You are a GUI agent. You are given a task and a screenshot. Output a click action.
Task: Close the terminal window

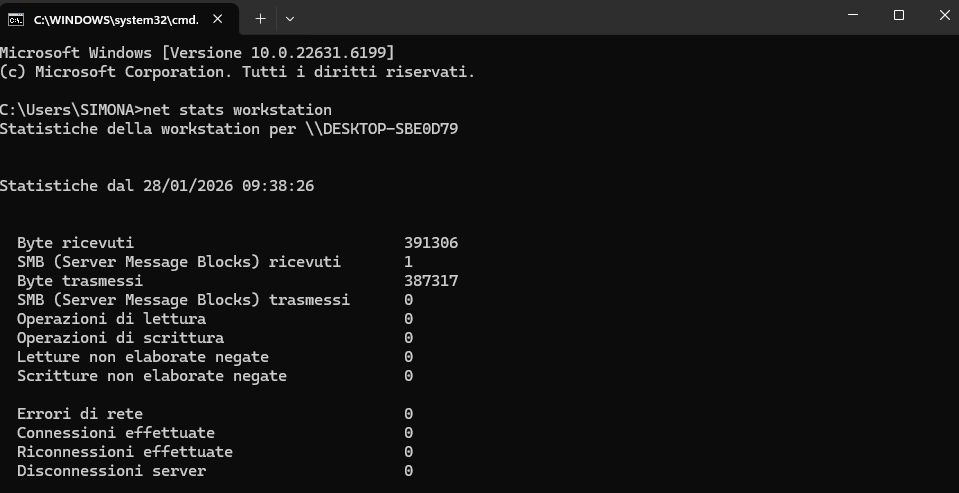[944, 15]
